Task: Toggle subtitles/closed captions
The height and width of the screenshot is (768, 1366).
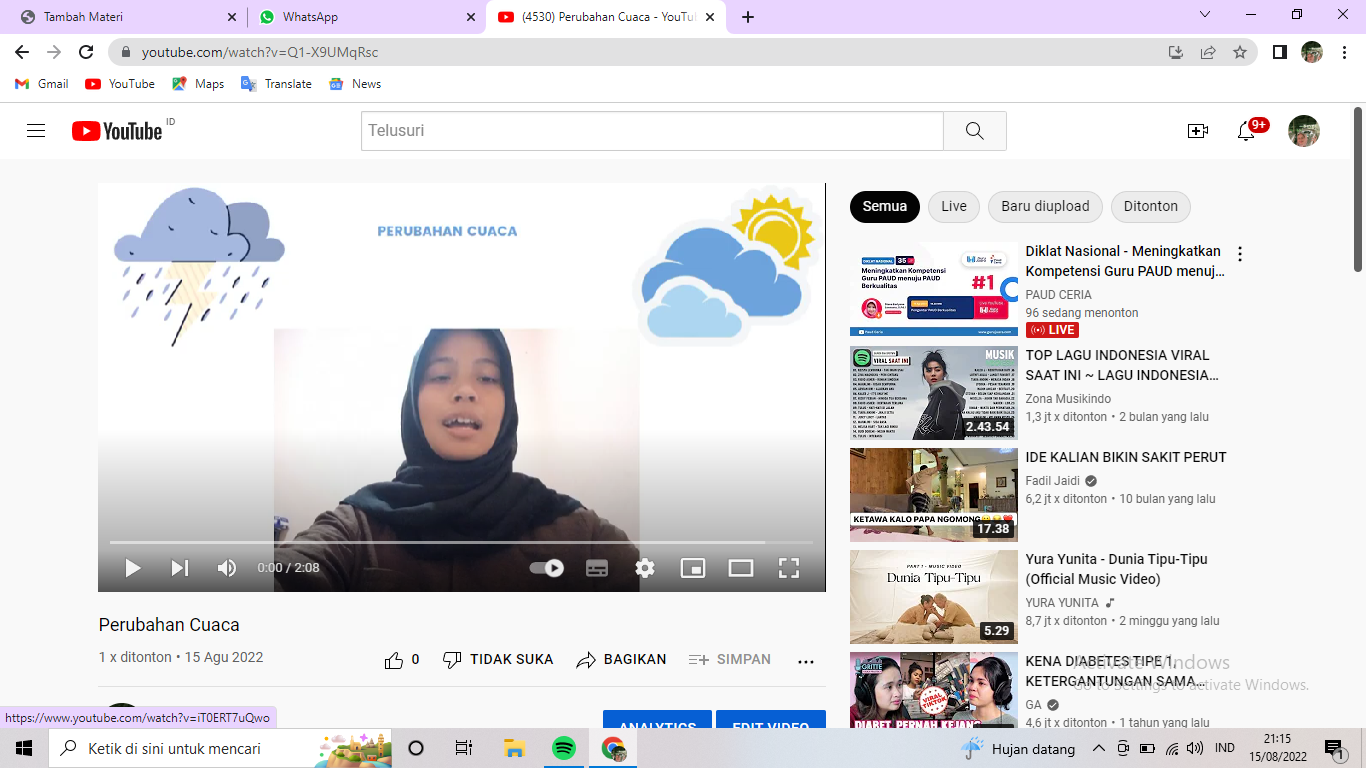Action: (x=597, y=568)
